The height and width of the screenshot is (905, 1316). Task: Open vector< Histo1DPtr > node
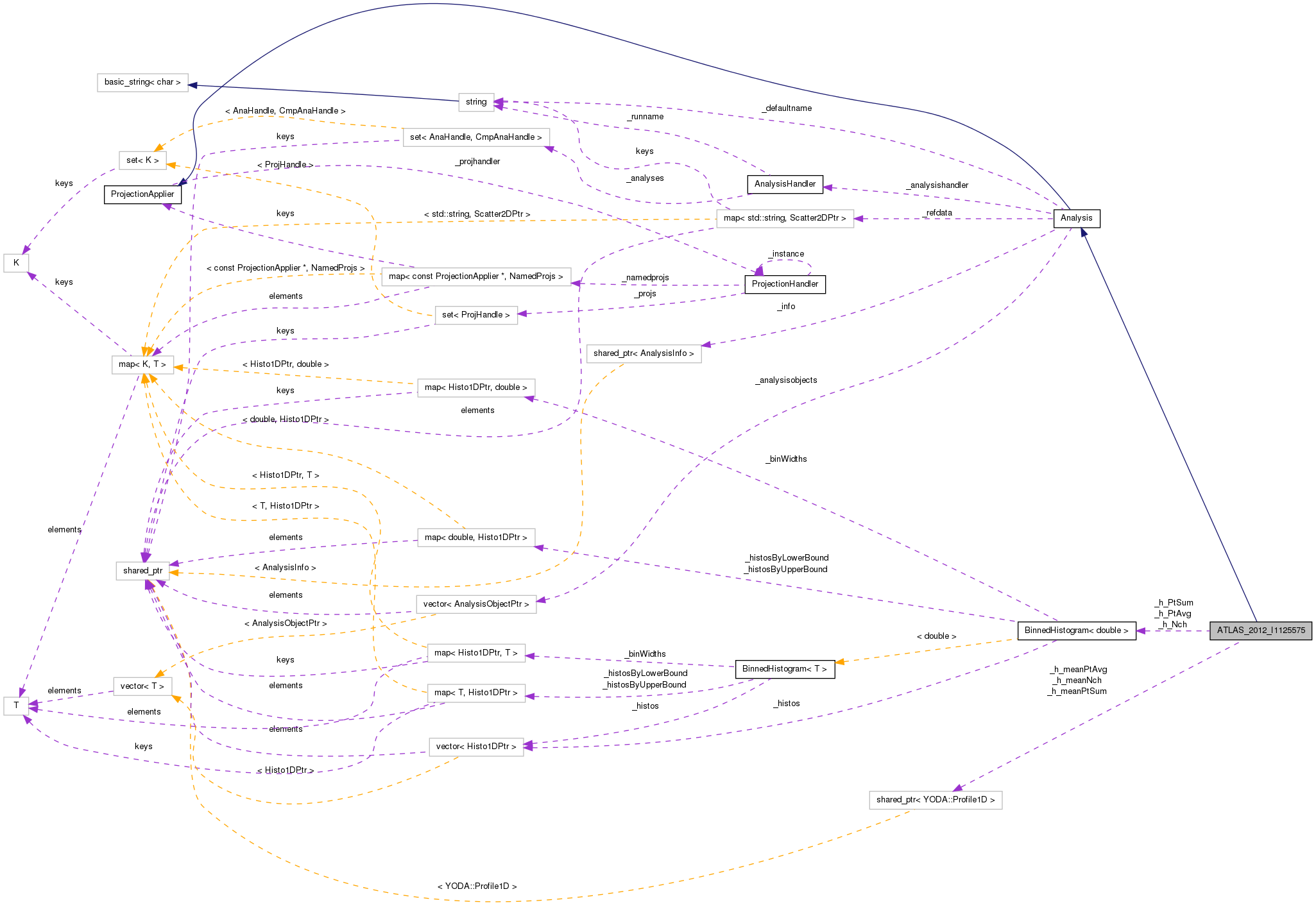tap(476, 747)
